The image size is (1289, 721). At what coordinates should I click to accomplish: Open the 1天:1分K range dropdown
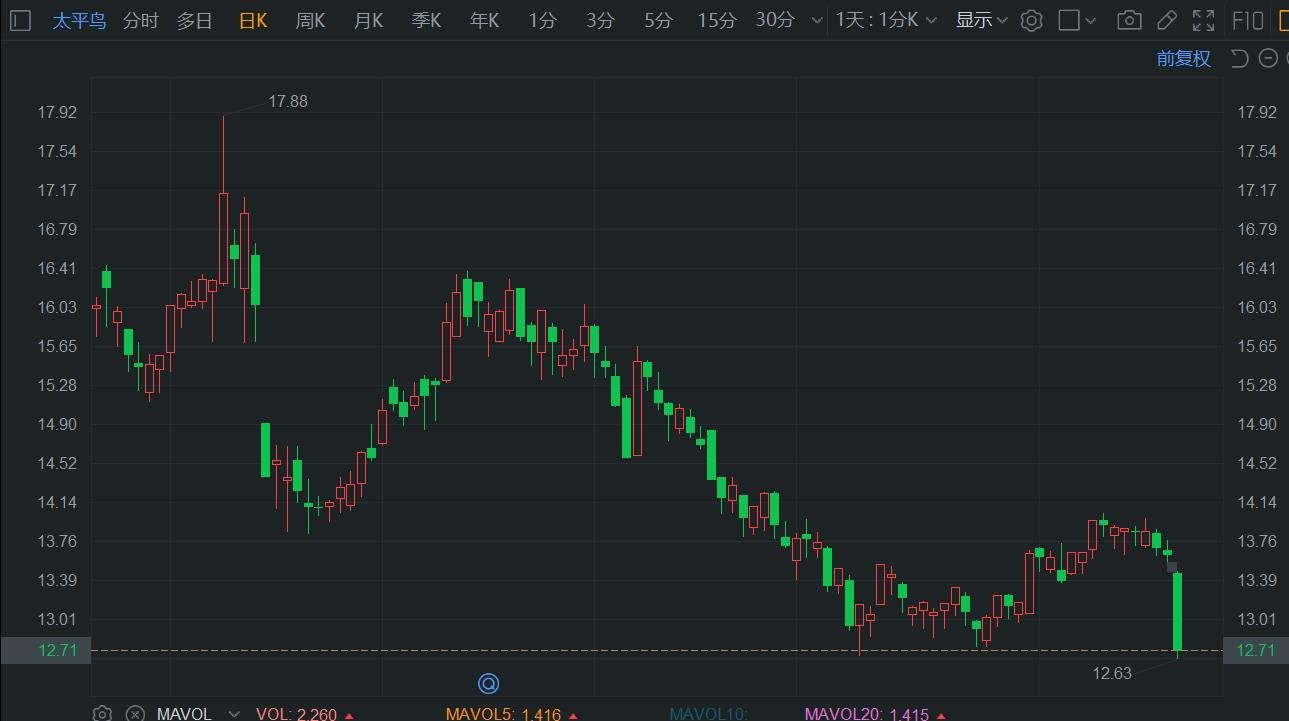click(886, 20)
